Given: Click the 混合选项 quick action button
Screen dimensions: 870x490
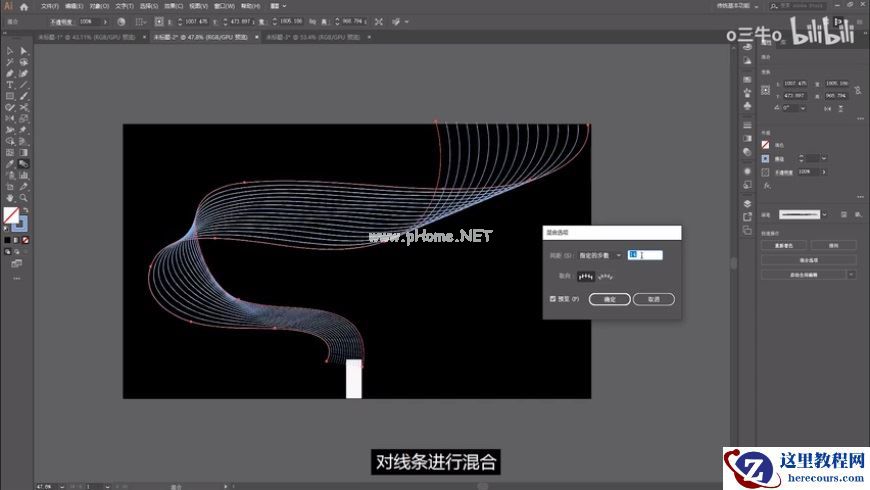Looking at the screenshot, I should coord(808,260).
